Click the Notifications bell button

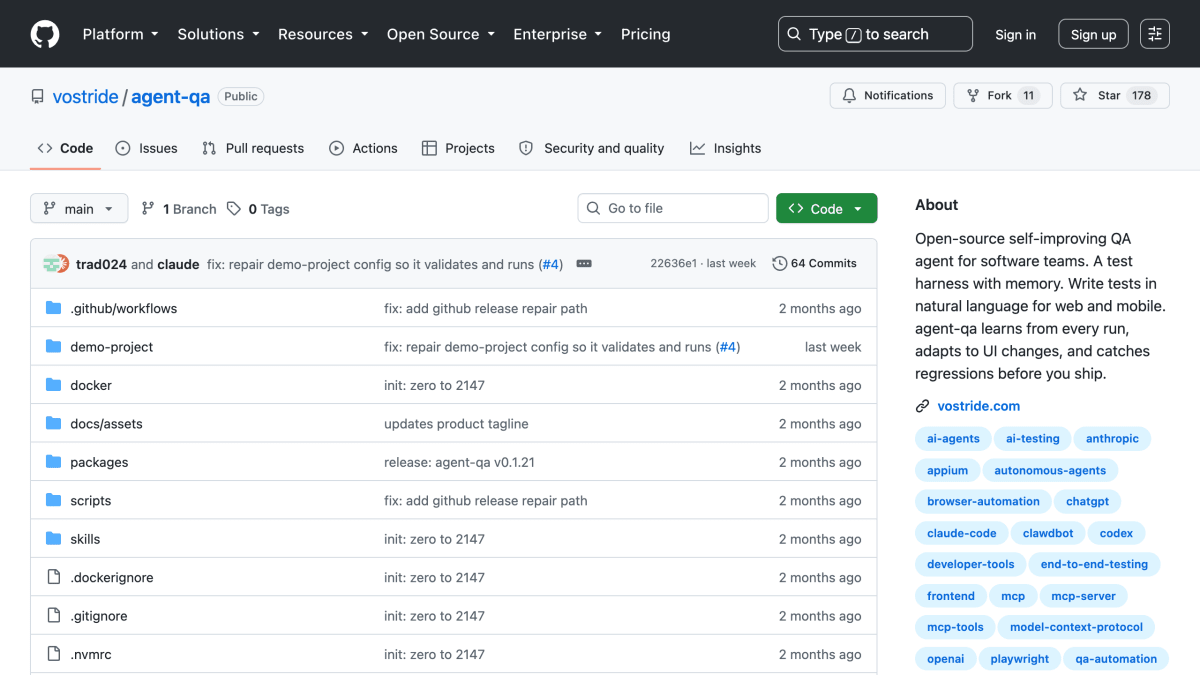pyautogui.click(x=887, y=95)
